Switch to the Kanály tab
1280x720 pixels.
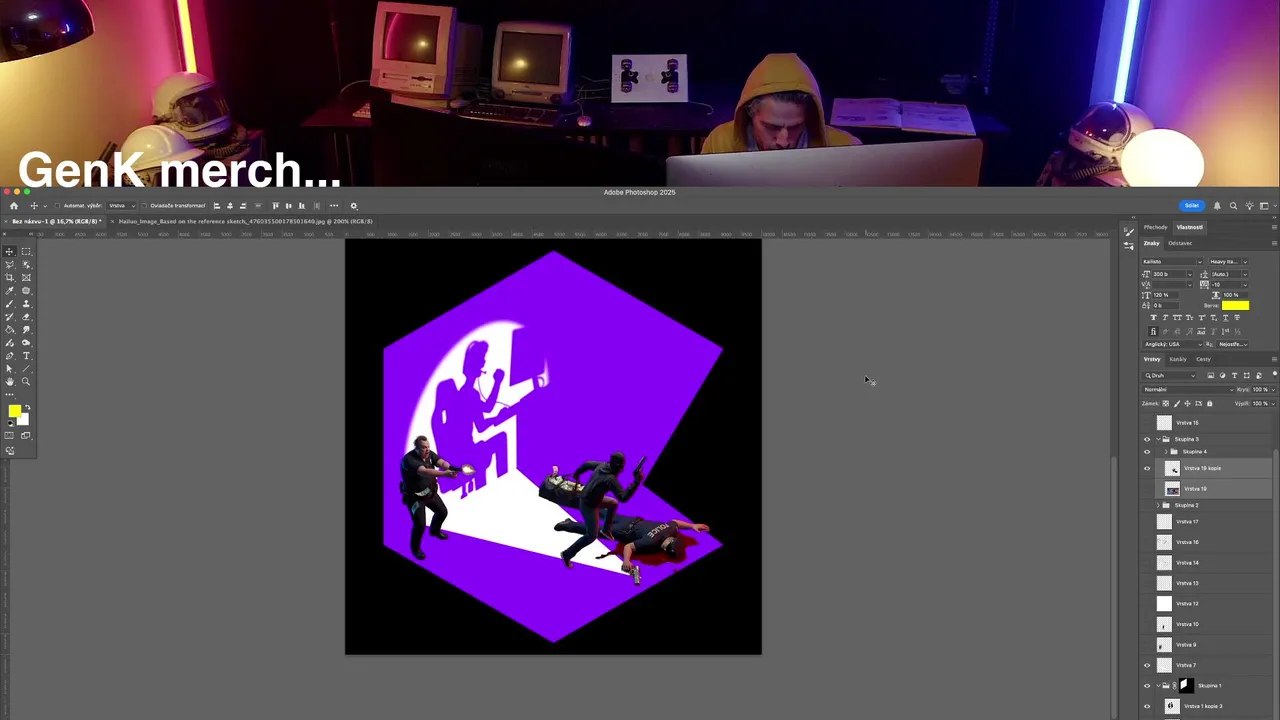pyautogui.click(x=1178, y=359)
